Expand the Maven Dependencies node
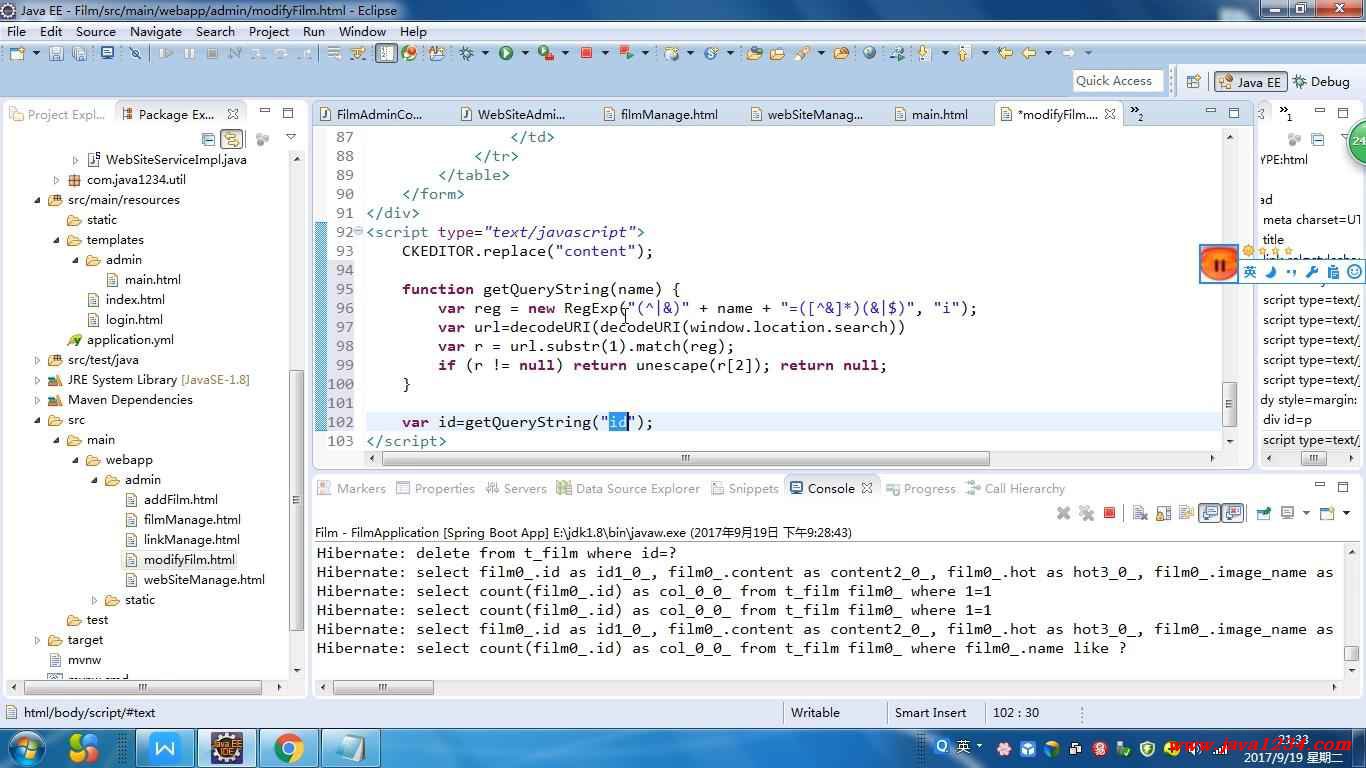Screen dimensions: 1366x768 38,400
